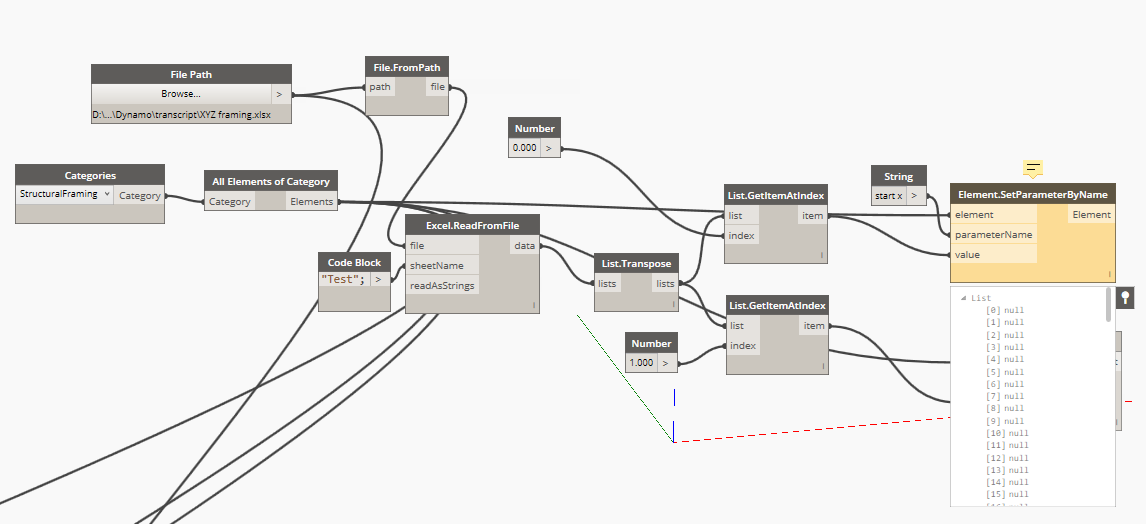Click the [10] null entry in preview list
1146x524 pixels.
tap(1007, 433)
